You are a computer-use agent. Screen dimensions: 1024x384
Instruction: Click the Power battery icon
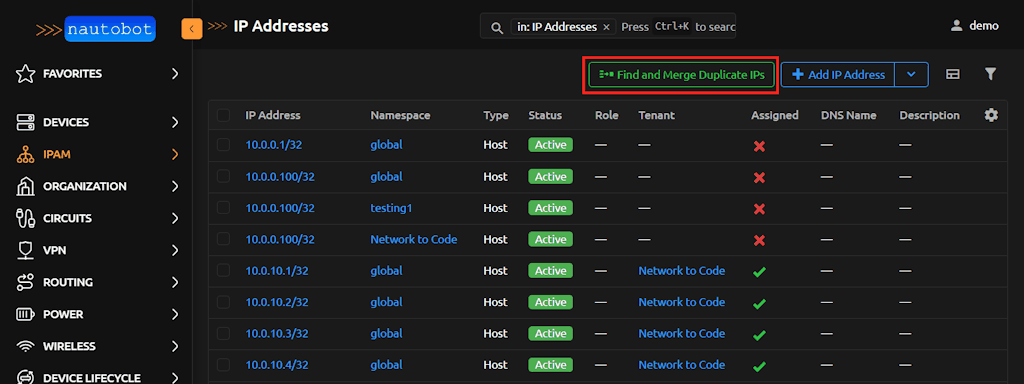(x=25, y=314)
